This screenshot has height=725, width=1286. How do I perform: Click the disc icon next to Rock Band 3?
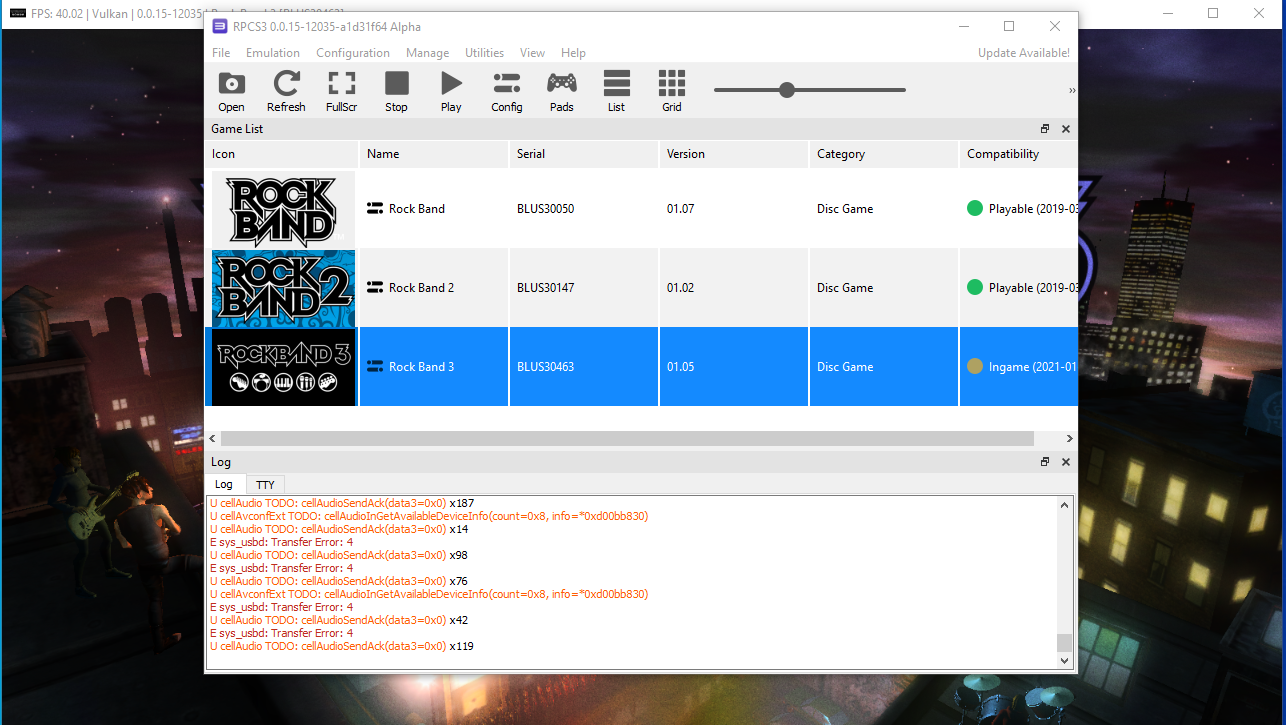(375, 367)
